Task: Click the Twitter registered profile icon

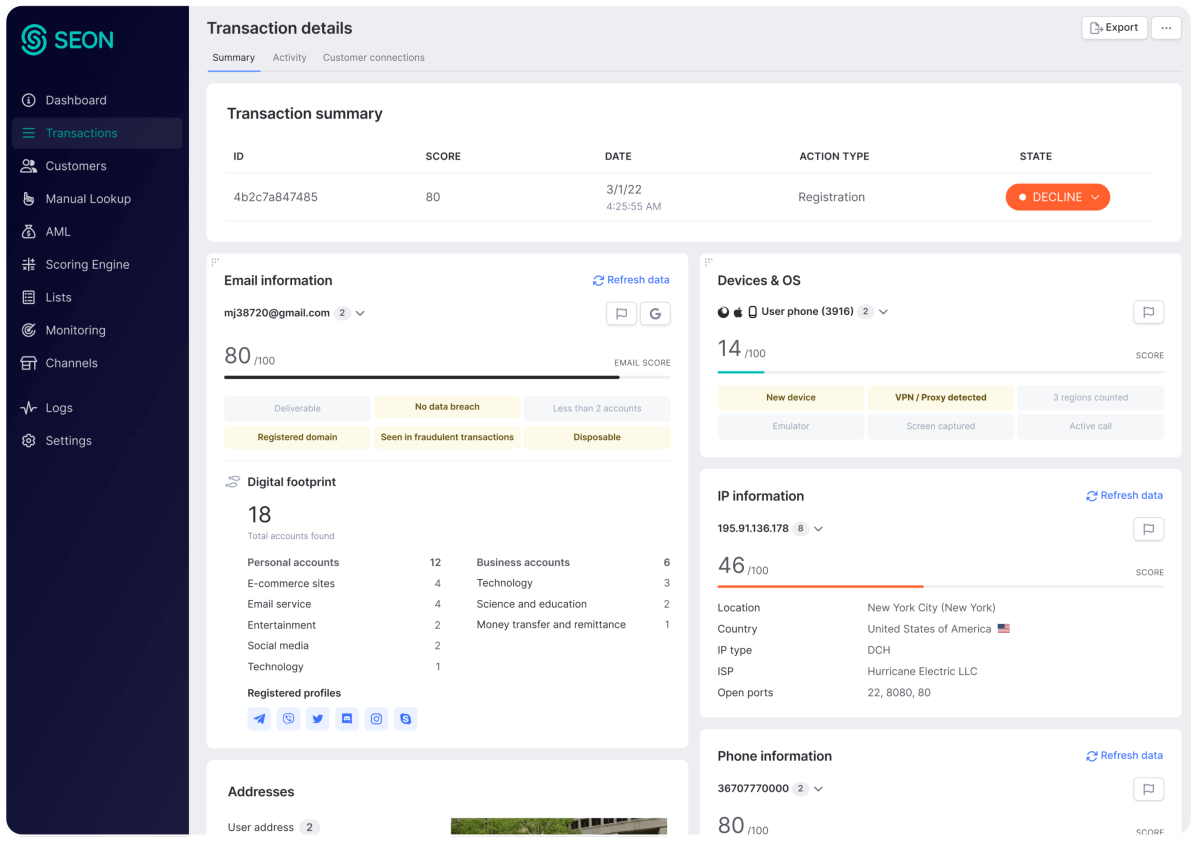Action: tap(318, 718)
